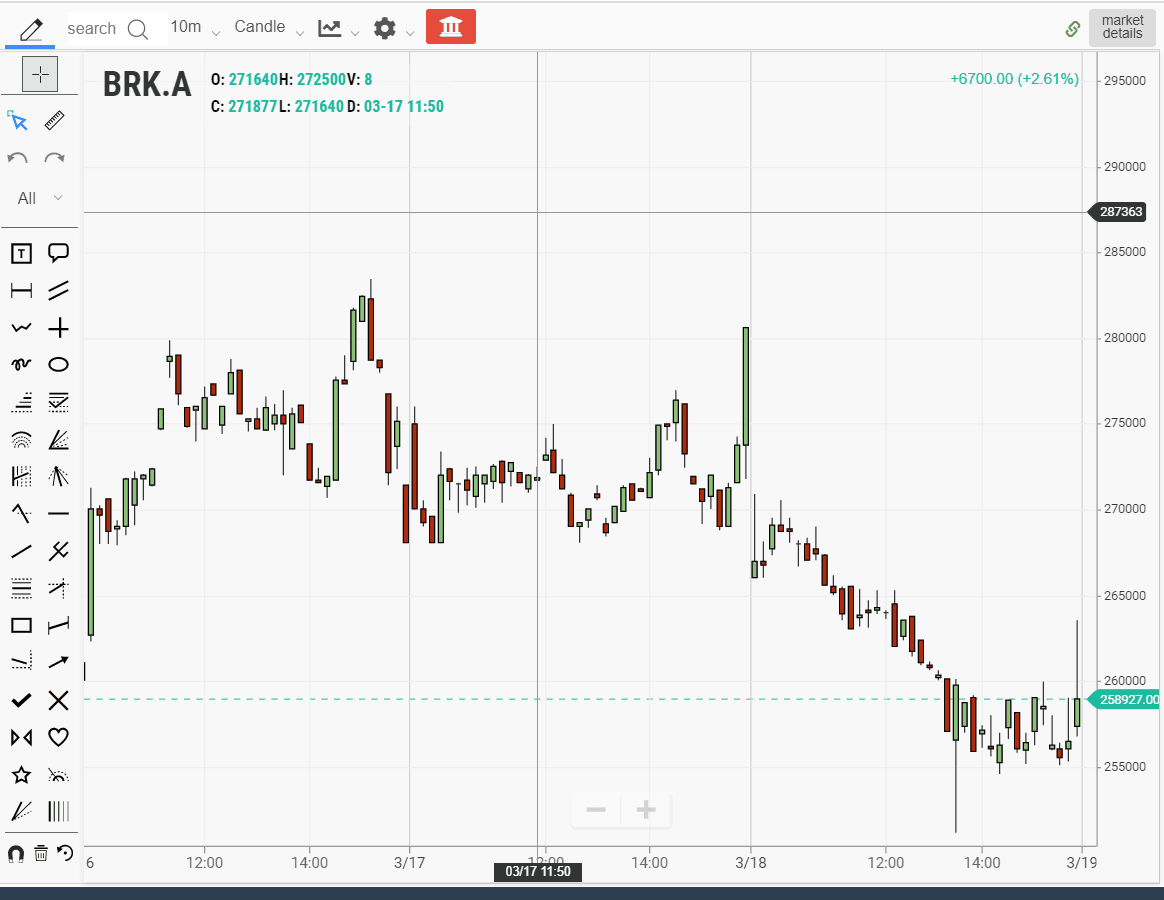Zoom in with the plus button

tap(646, 810)
